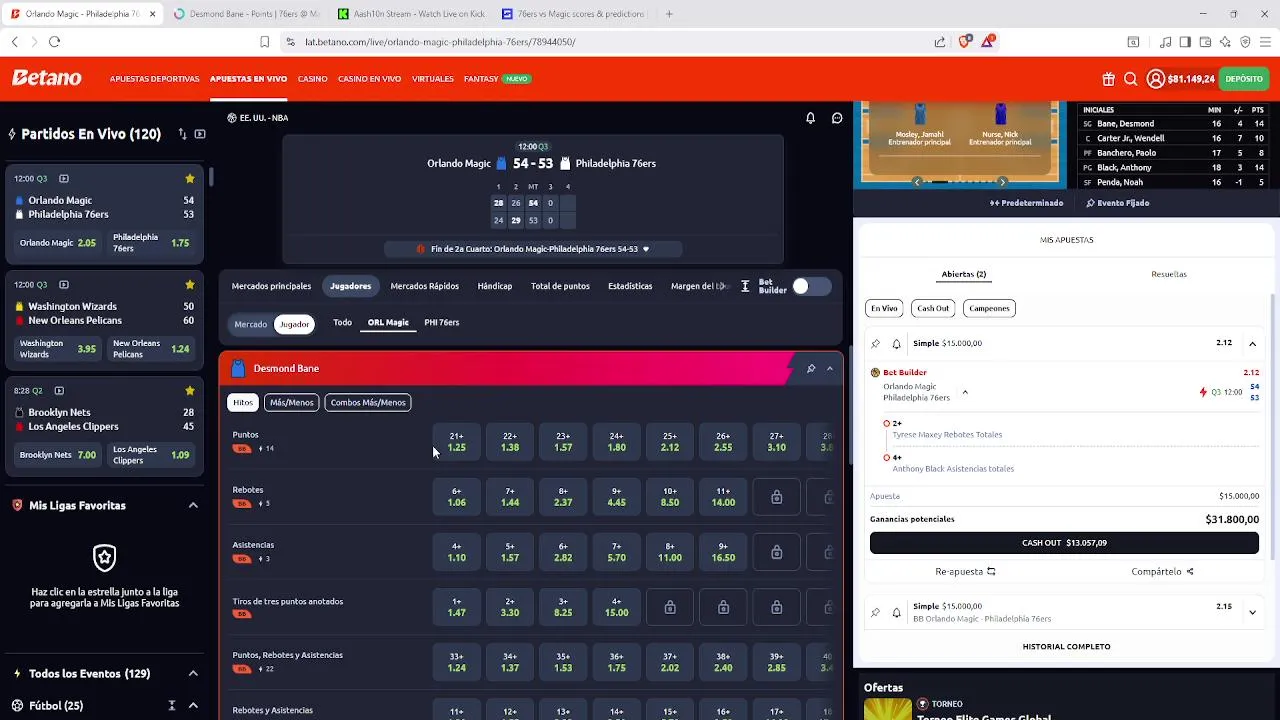Toggle the Bet Builder switch
Viewport: 1280px width, 720px height.
811,287
